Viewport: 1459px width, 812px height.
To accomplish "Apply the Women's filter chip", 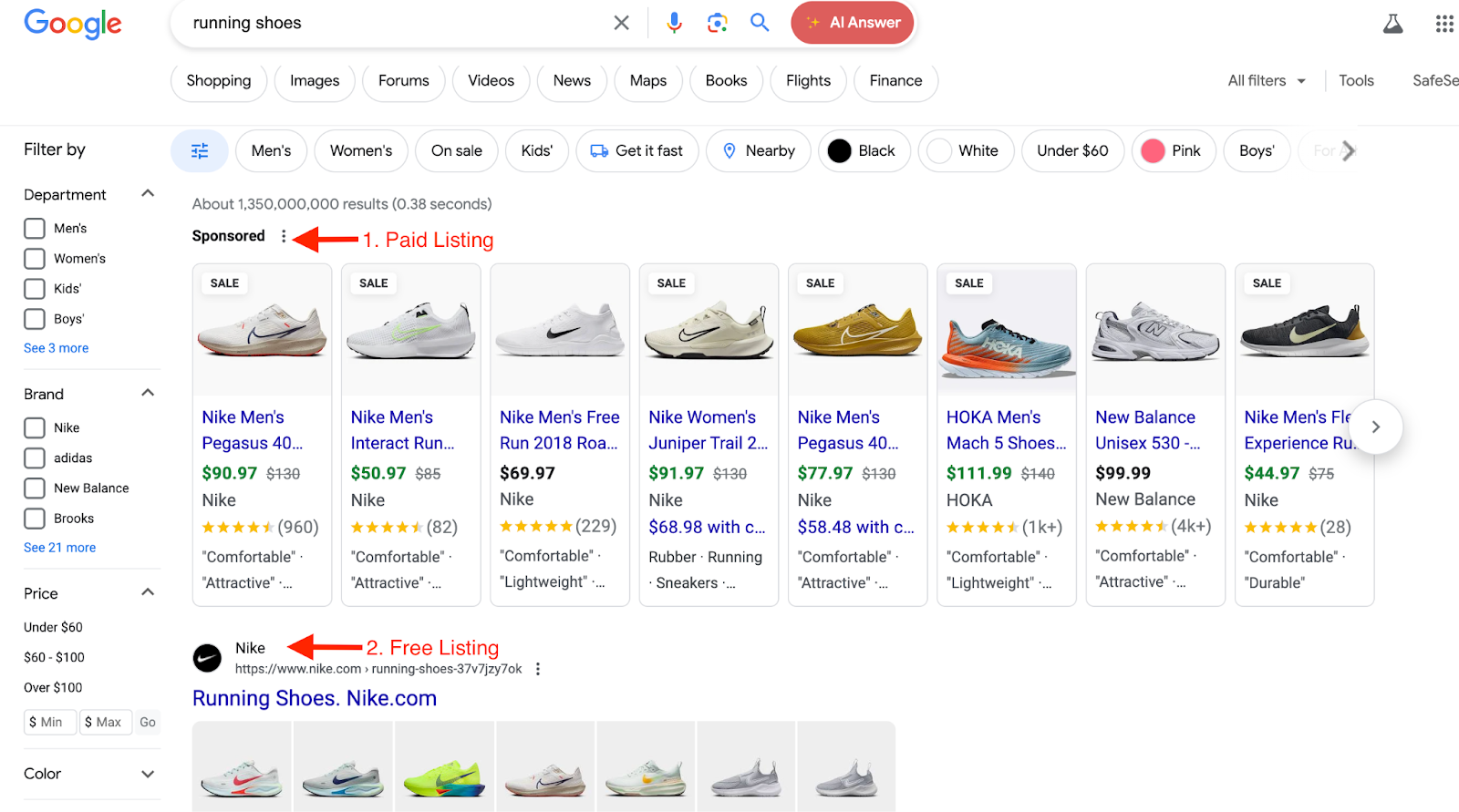I will [361, 150].
